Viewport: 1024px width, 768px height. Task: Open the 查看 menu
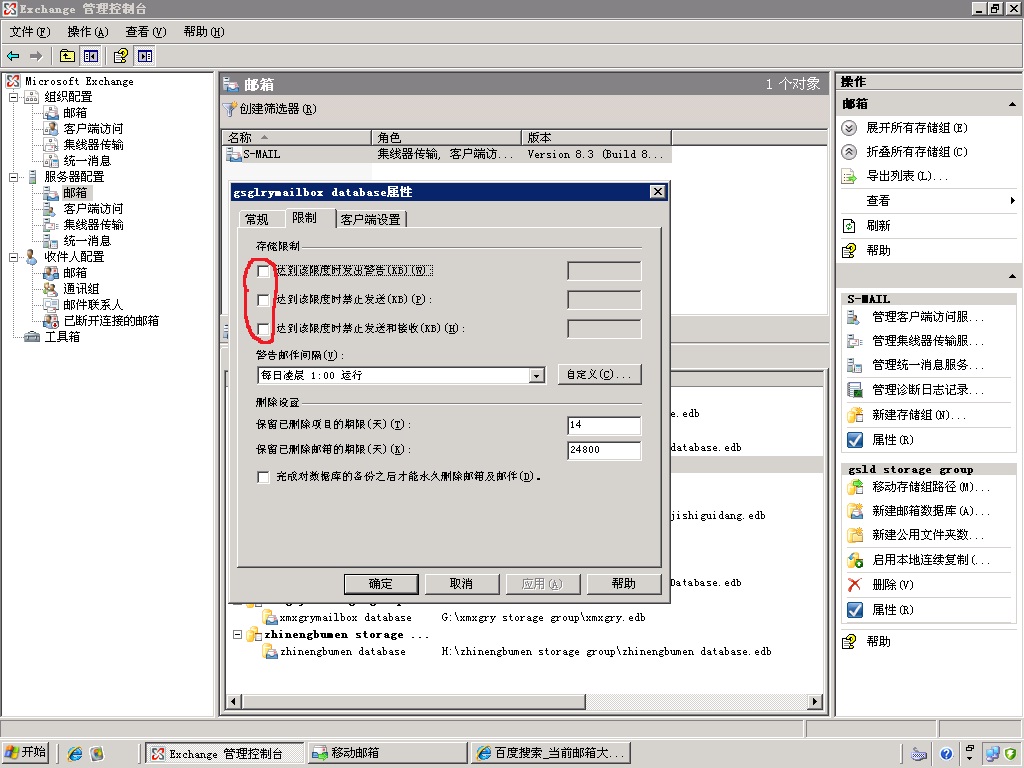click(146, 32)
